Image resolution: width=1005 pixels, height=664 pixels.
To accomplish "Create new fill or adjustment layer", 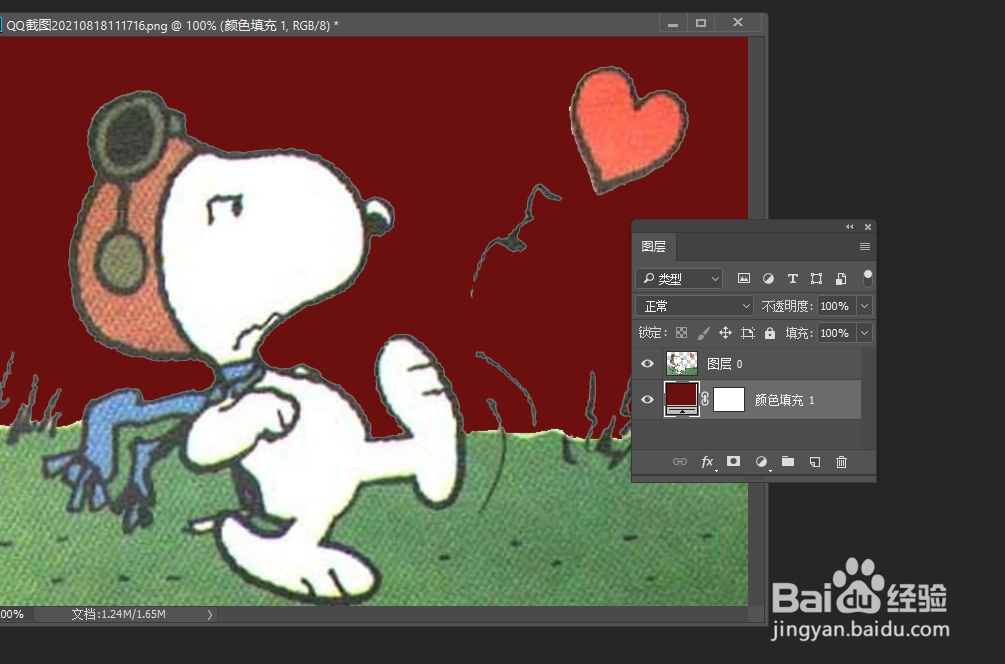I will click(761, 461).
